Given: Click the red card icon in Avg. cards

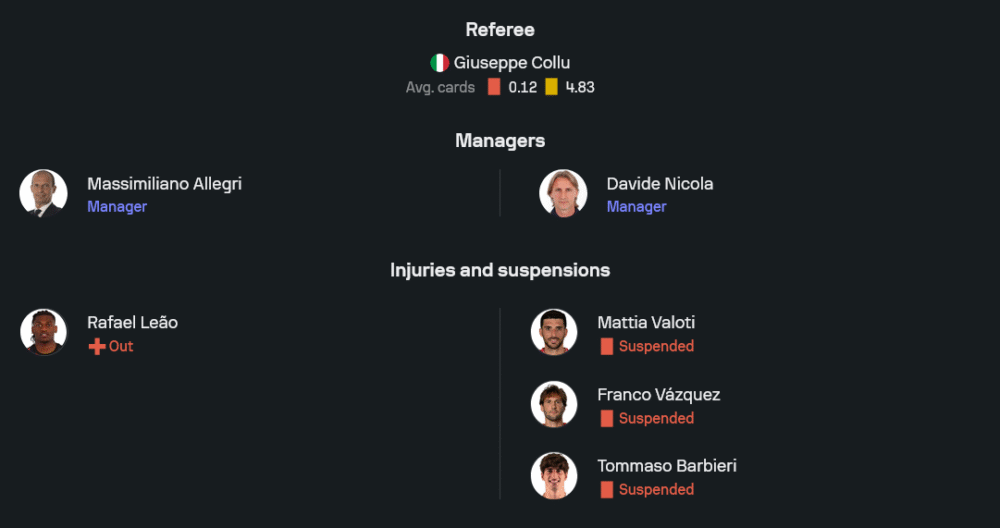Looking at the screenshot, I should [494, 87].
